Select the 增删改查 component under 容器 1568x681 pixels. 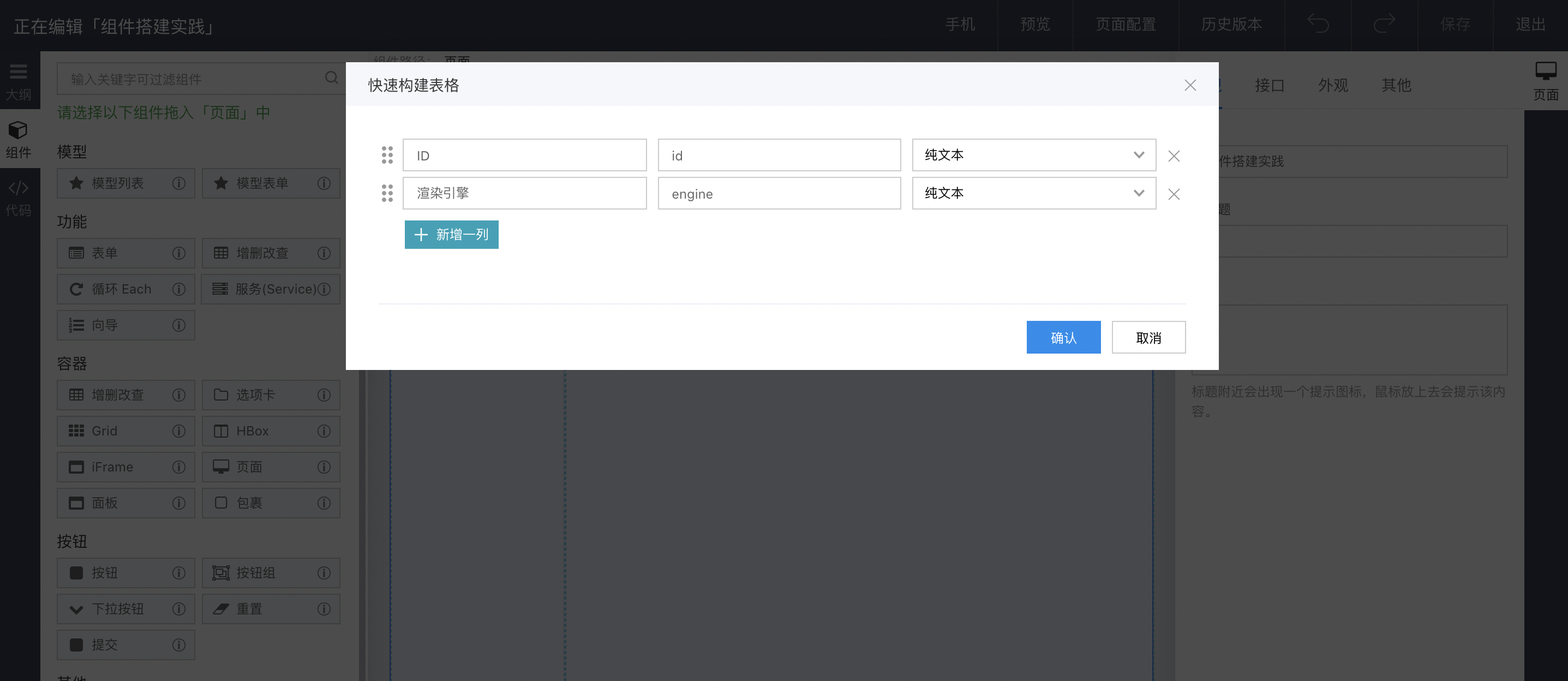(126, 395)
